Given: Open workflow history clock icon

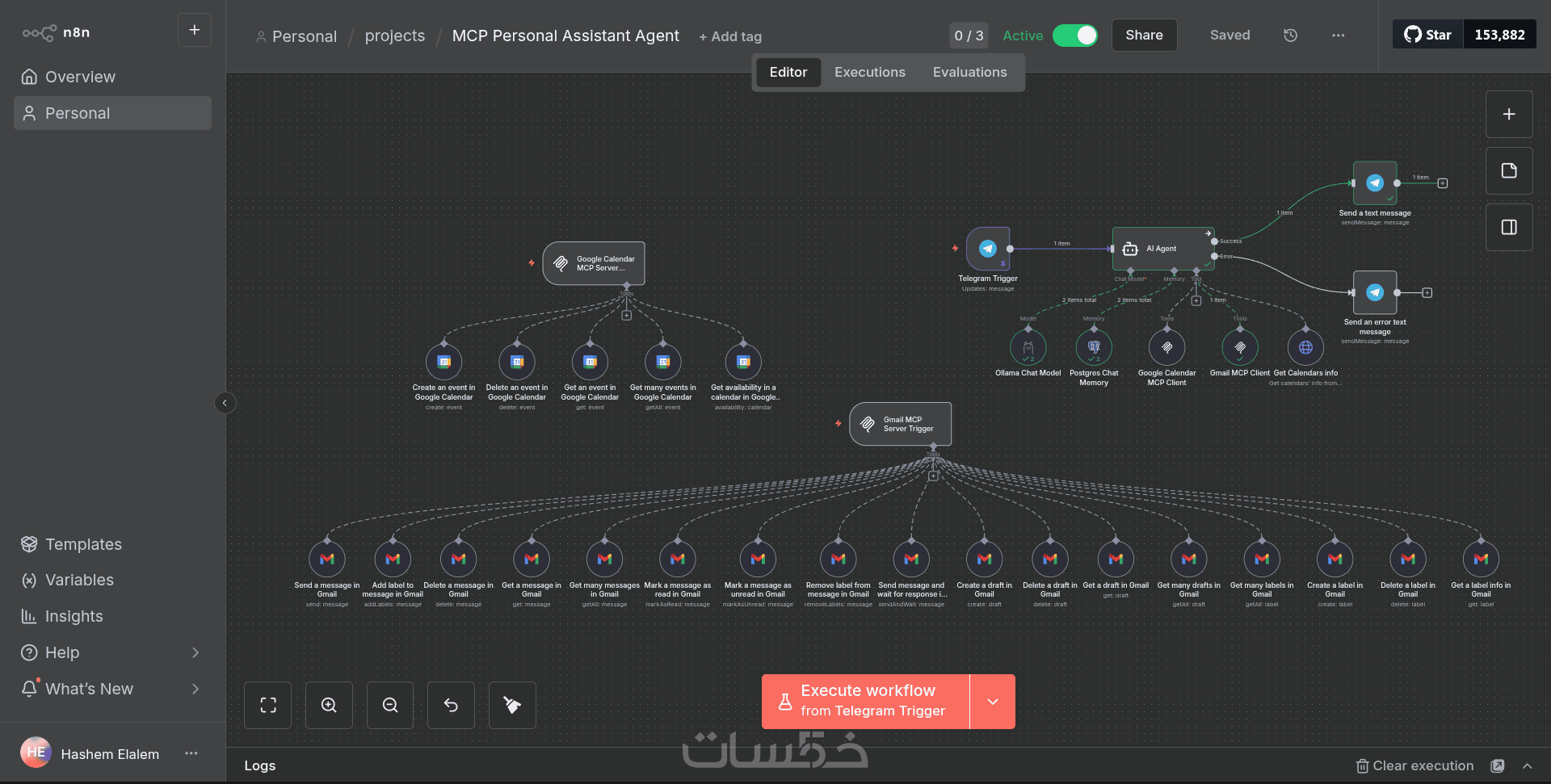Looking at the screenshot, I should point(1291,35).
